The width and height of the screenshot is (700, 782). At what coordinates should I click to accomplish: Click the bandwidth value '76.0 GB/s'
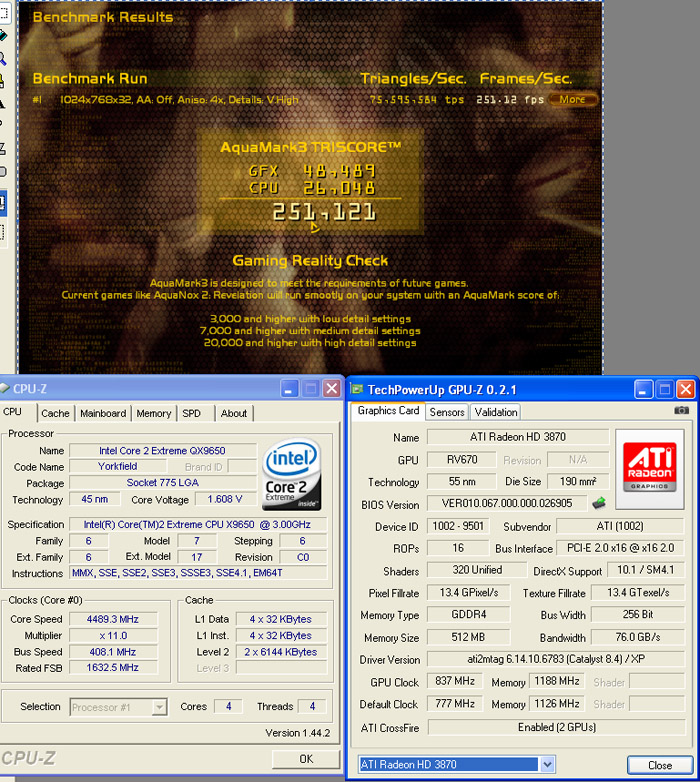pos(638,637)
